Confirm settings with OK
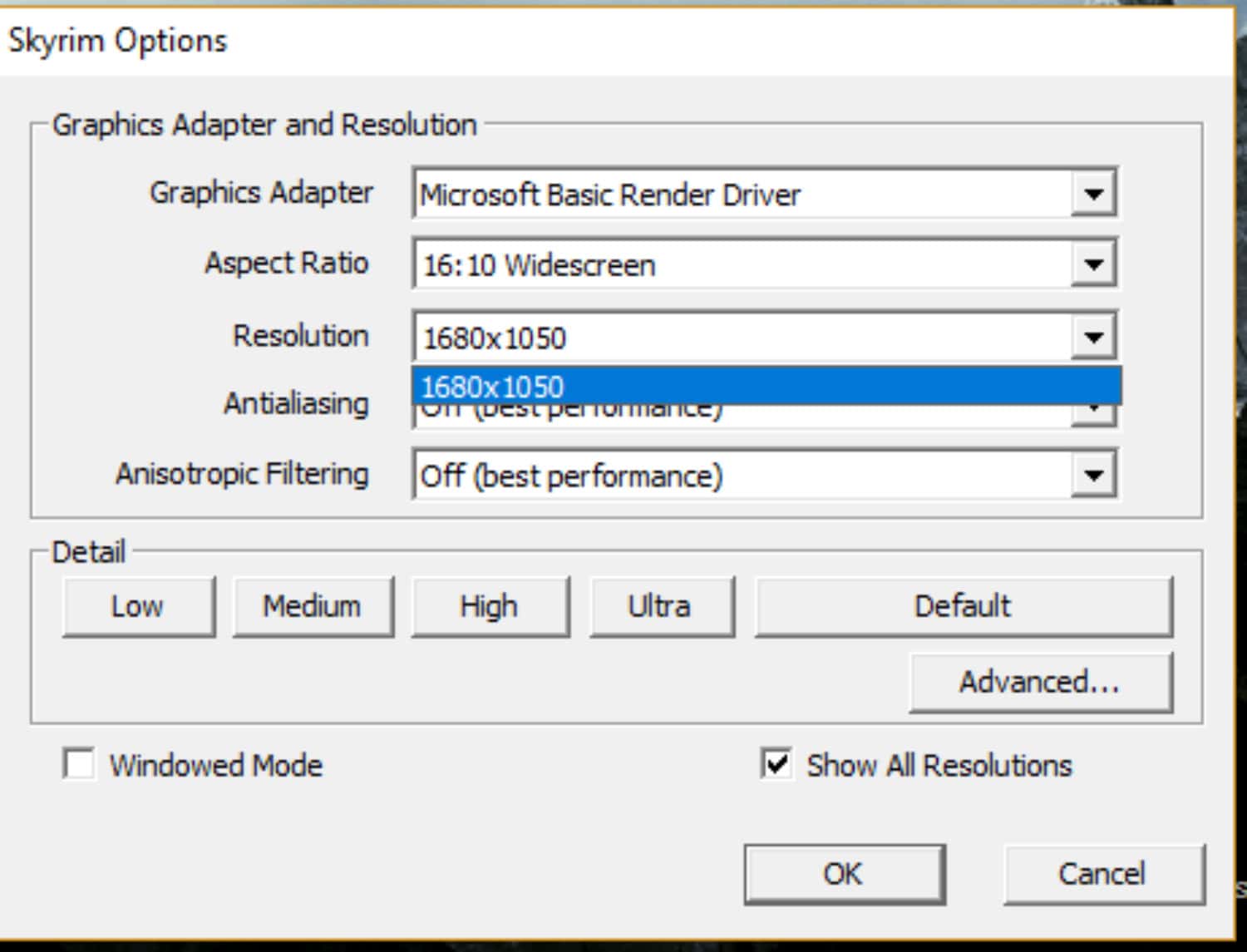The image size is (1247, 952). (x=845, y=874)
